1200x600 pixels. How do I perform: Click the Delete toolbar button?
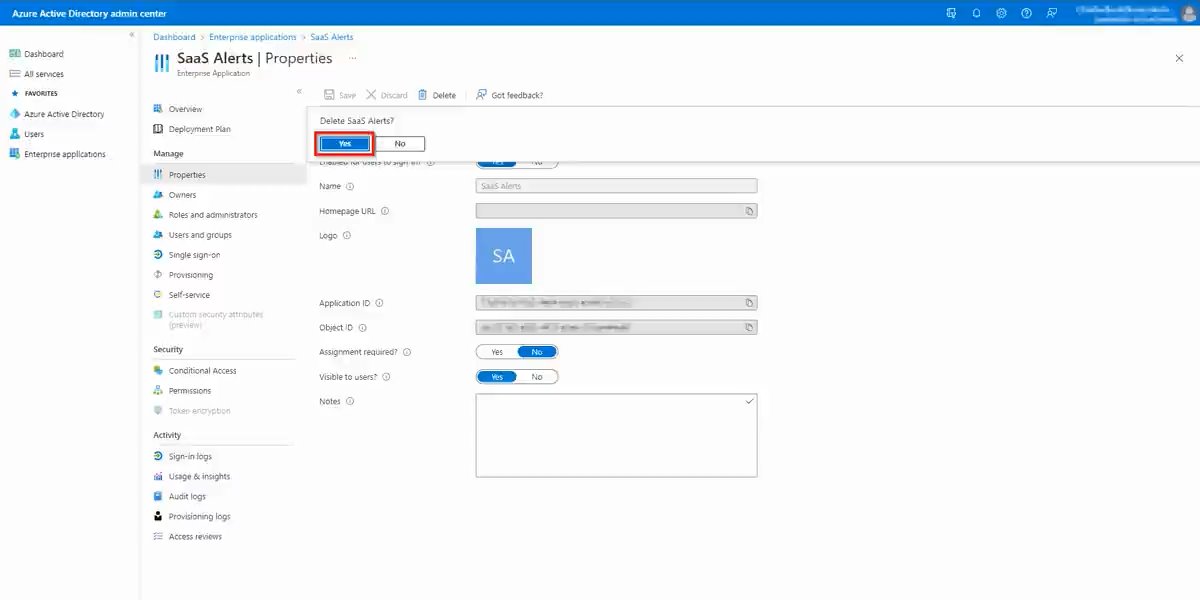coord(437,95)
